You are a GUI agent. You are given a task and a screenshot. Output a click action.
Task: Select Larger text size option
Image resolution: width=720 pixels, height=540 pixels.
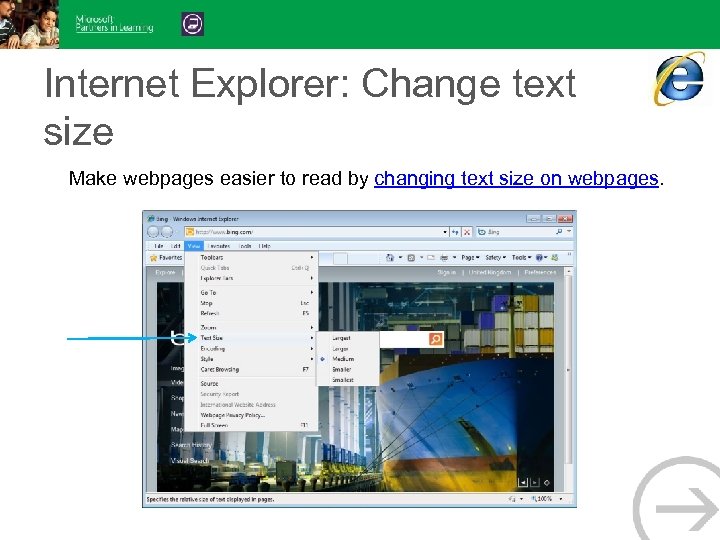347,349
